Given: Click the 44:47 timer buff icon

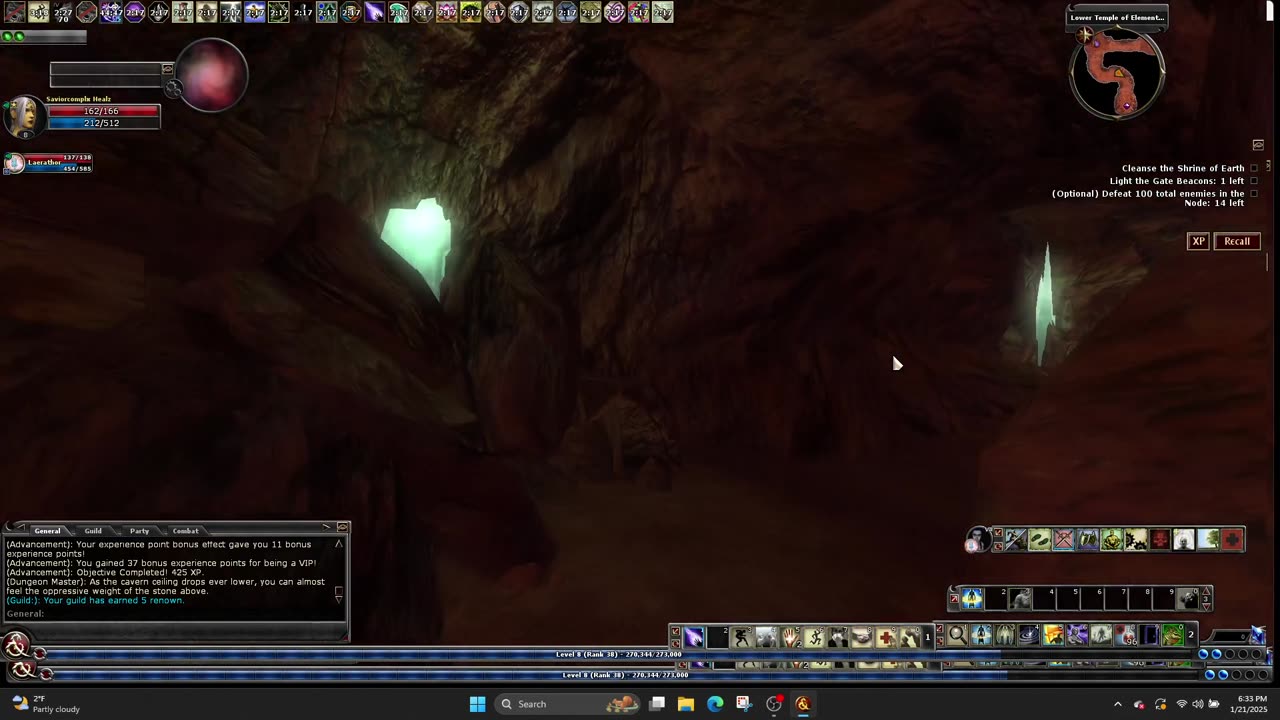Looking at the screenshot, I should point(111,12).
